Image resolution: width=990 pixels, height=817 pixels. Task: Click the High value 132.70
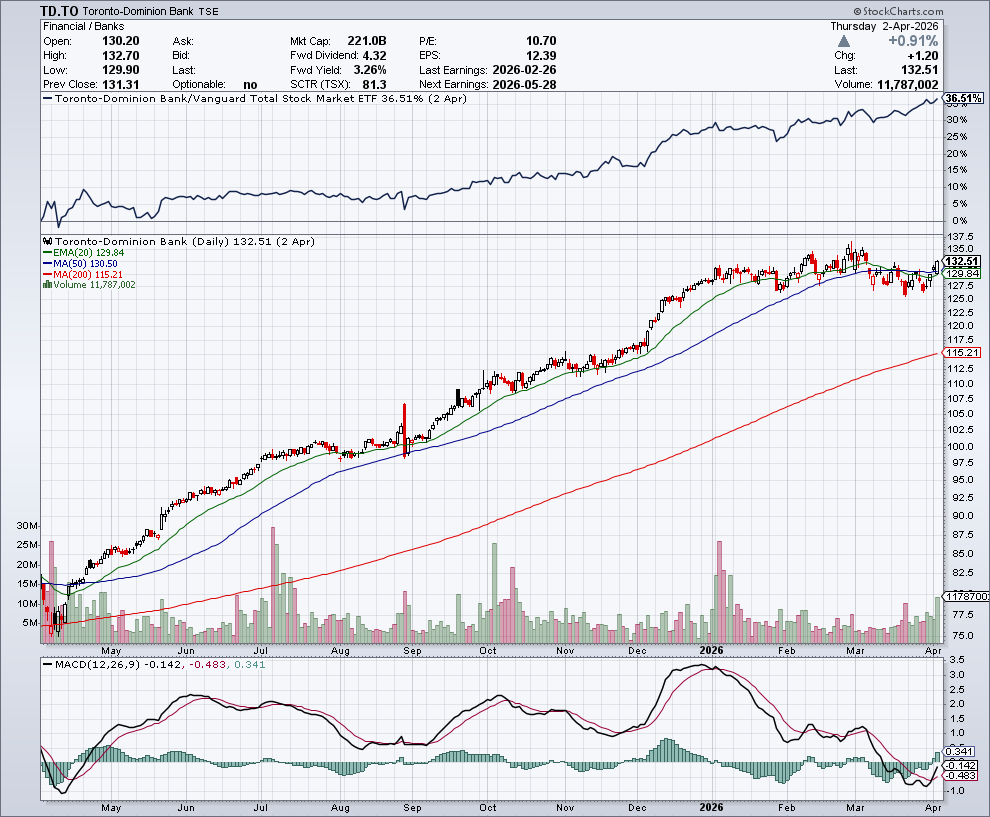(x=121, y=56)
